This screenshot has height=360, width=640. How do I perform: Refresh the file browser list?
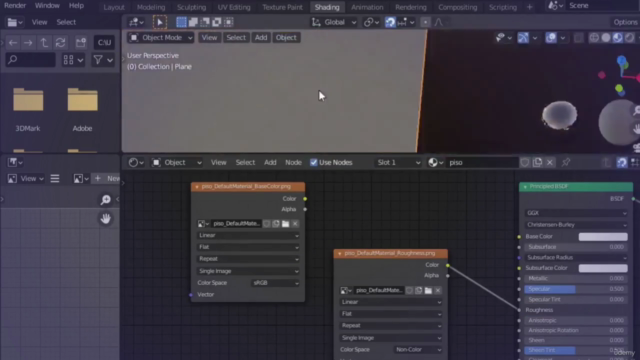coord(60,42)
